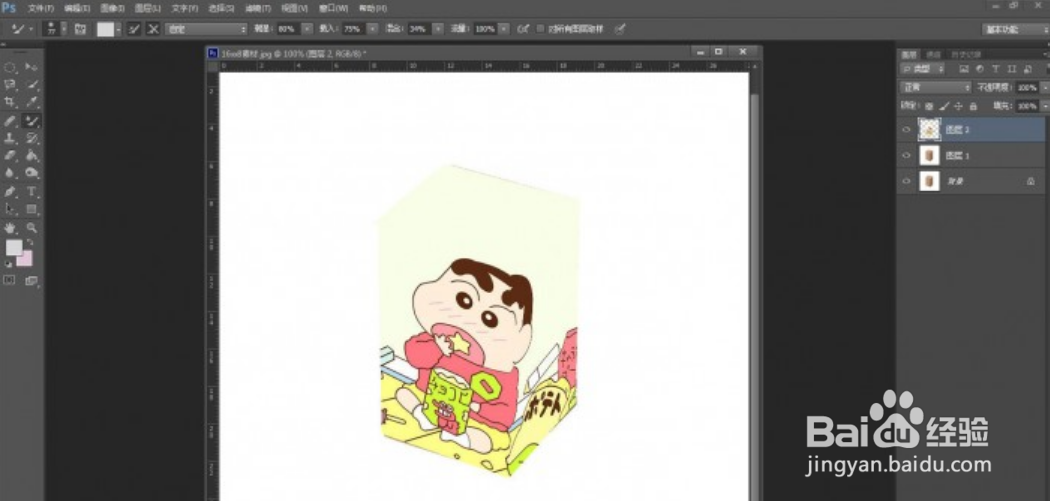Image resolution: width=1050 pixels, height=501 pixels.
Task: Open mixer brush combination preset dropdown
Action: 206,29
